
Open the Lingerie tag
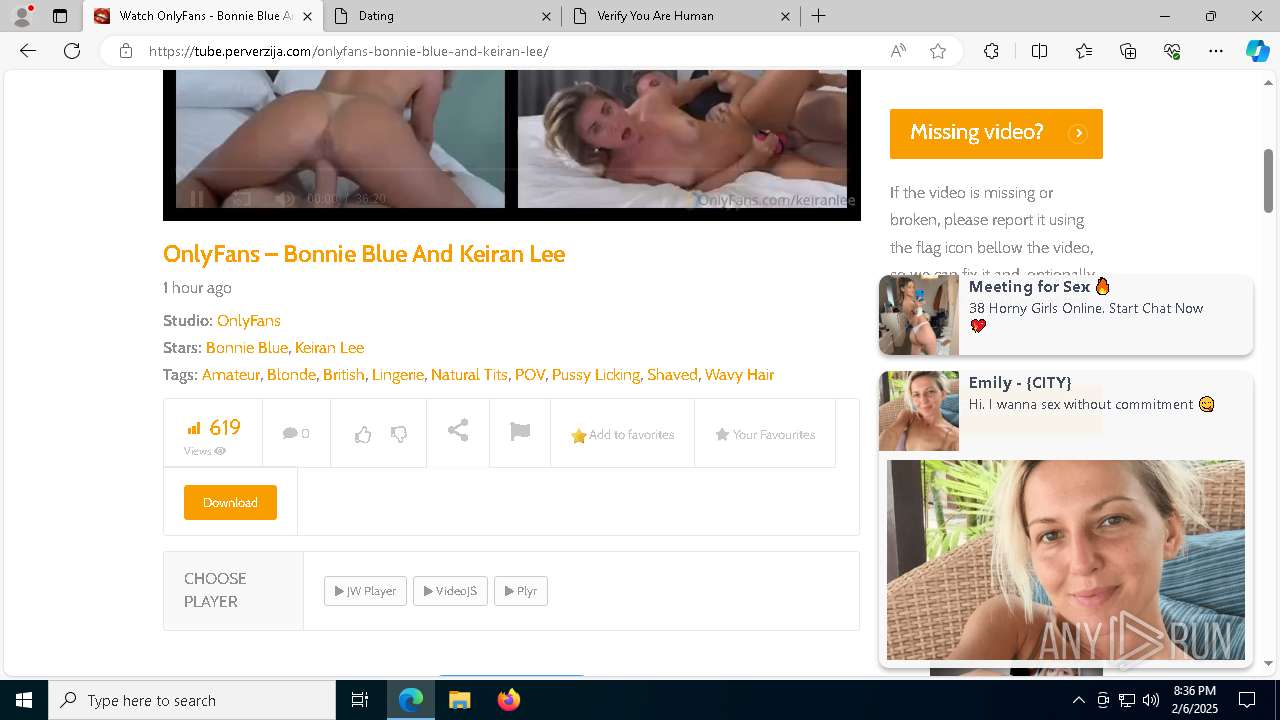[x=398, y=374]
